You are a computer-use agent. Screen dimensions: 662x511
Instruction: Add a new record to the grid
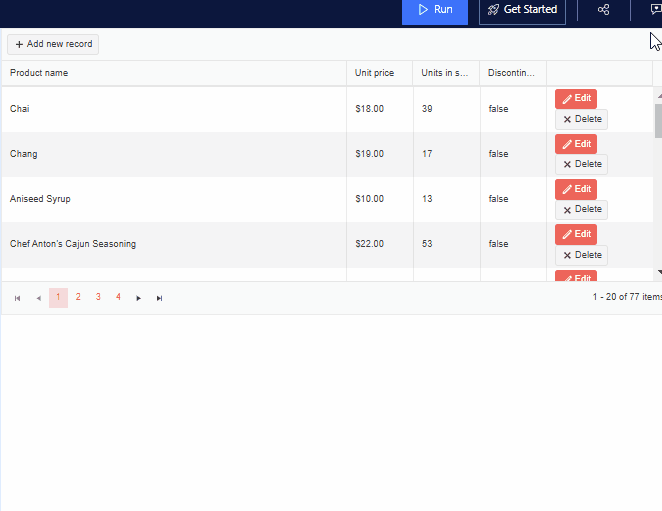click(53, 44)
